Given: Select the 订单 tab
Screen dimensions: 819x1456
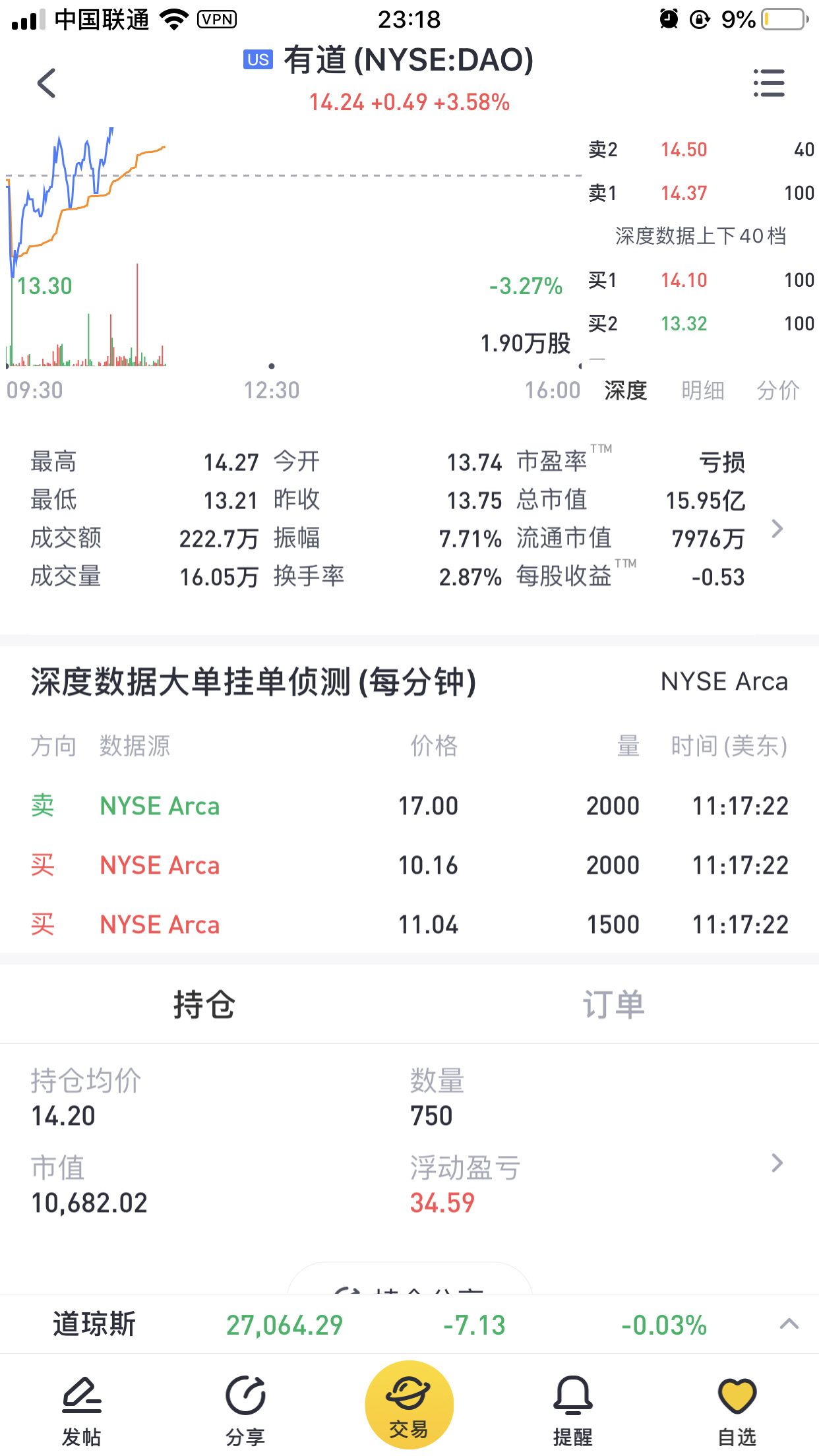Looking at the screenshot, I should [613, 1005].
